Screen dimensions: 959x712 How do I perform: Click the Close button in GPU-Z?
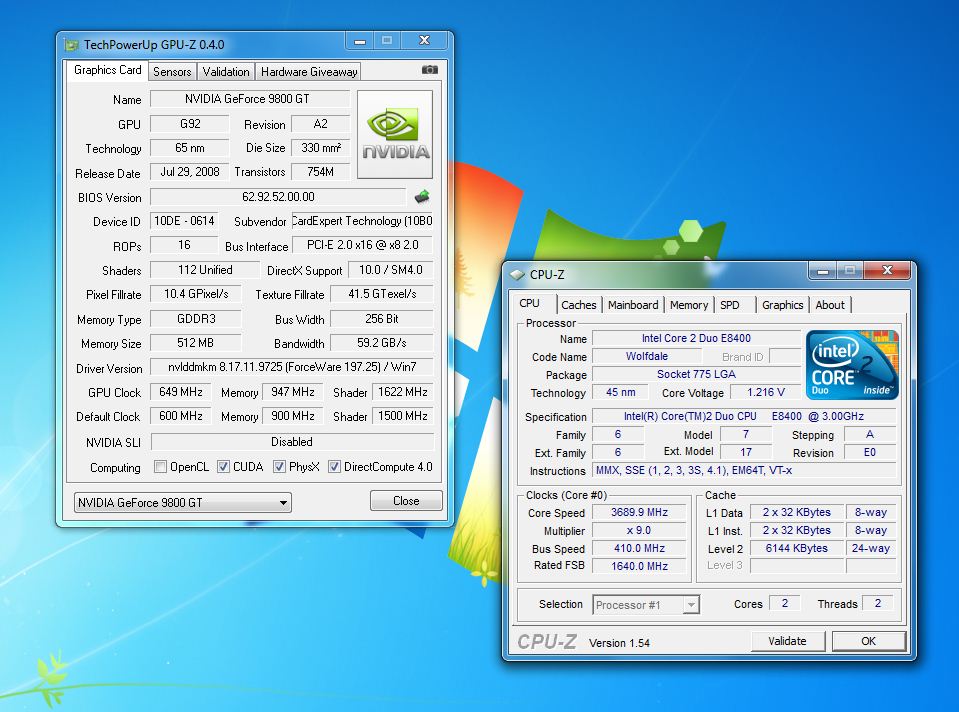click(x=406, y=501)
